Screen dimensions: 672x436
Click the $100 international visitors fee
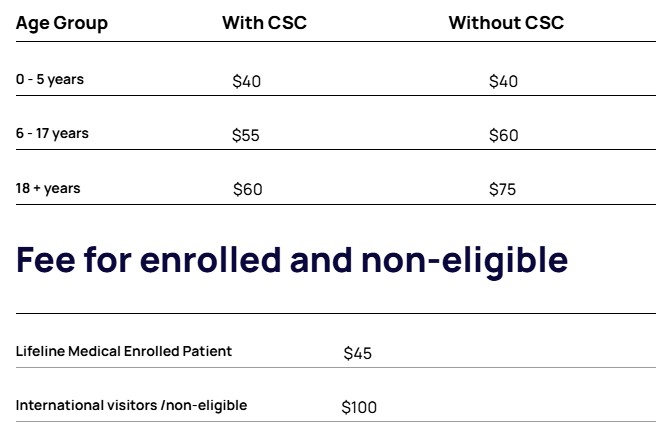click(359, 407)
